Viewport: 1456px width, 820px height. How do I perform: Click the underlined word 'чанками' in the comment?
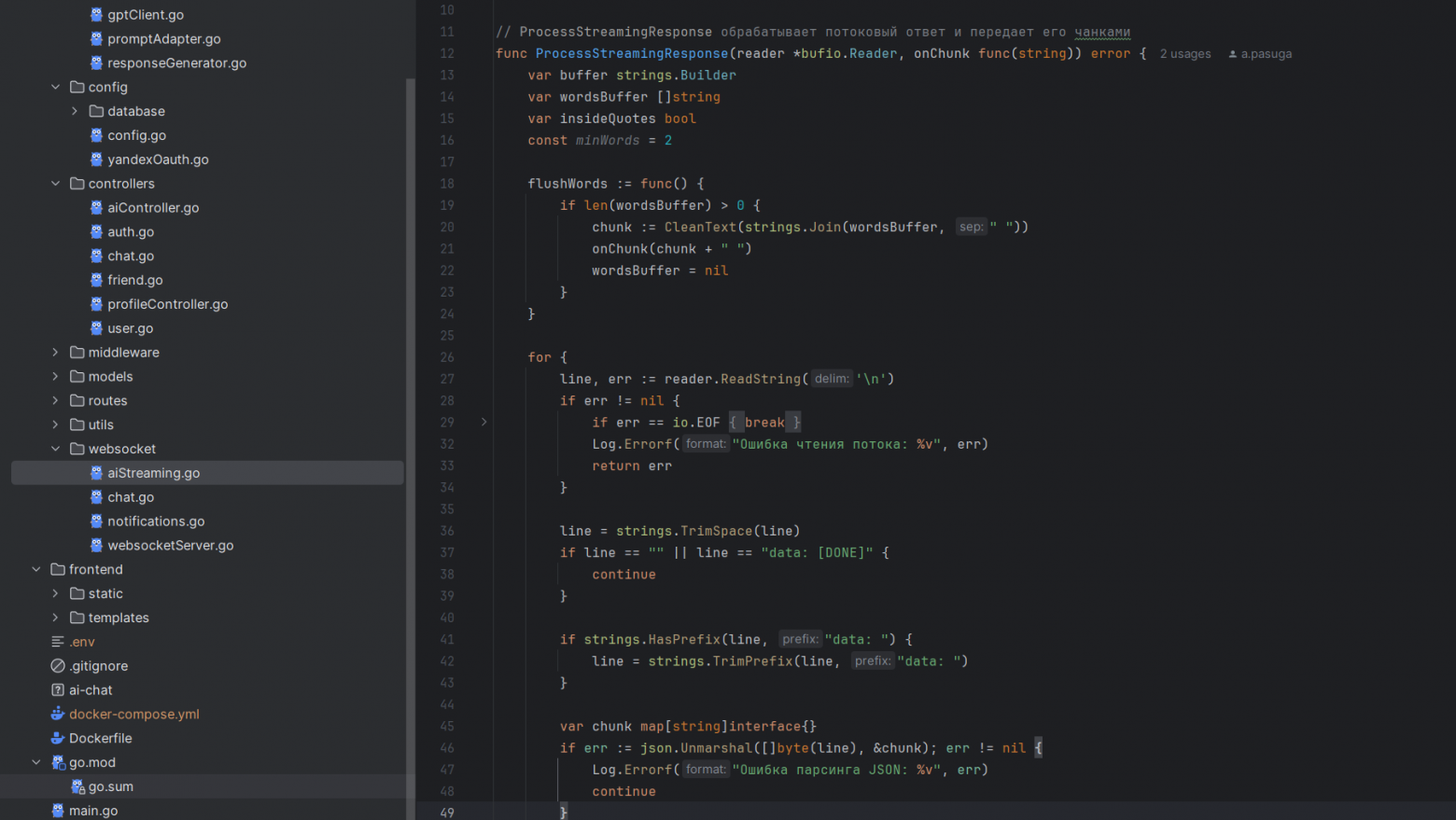(x=1102, y=33)
